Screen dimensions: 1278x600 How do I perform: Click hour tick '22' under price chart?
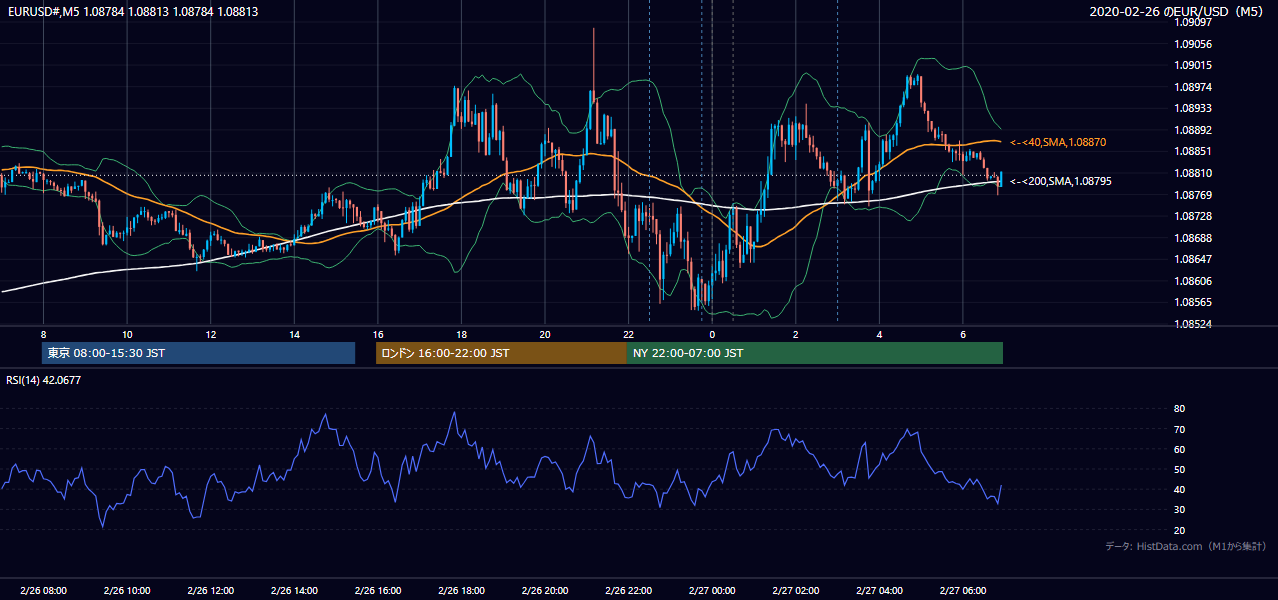click(x=628, y=334)
